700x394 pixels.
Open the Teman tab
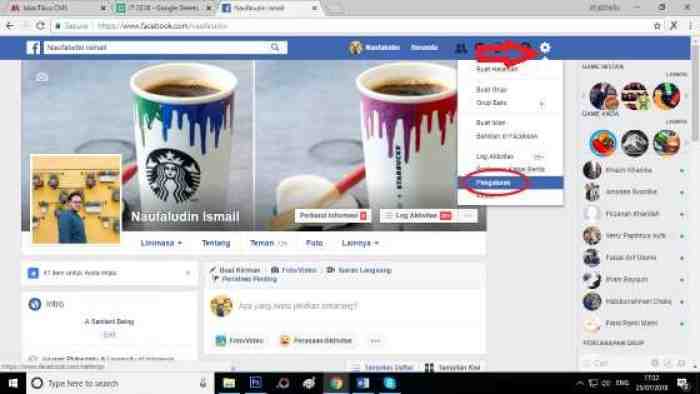(268, 243)
